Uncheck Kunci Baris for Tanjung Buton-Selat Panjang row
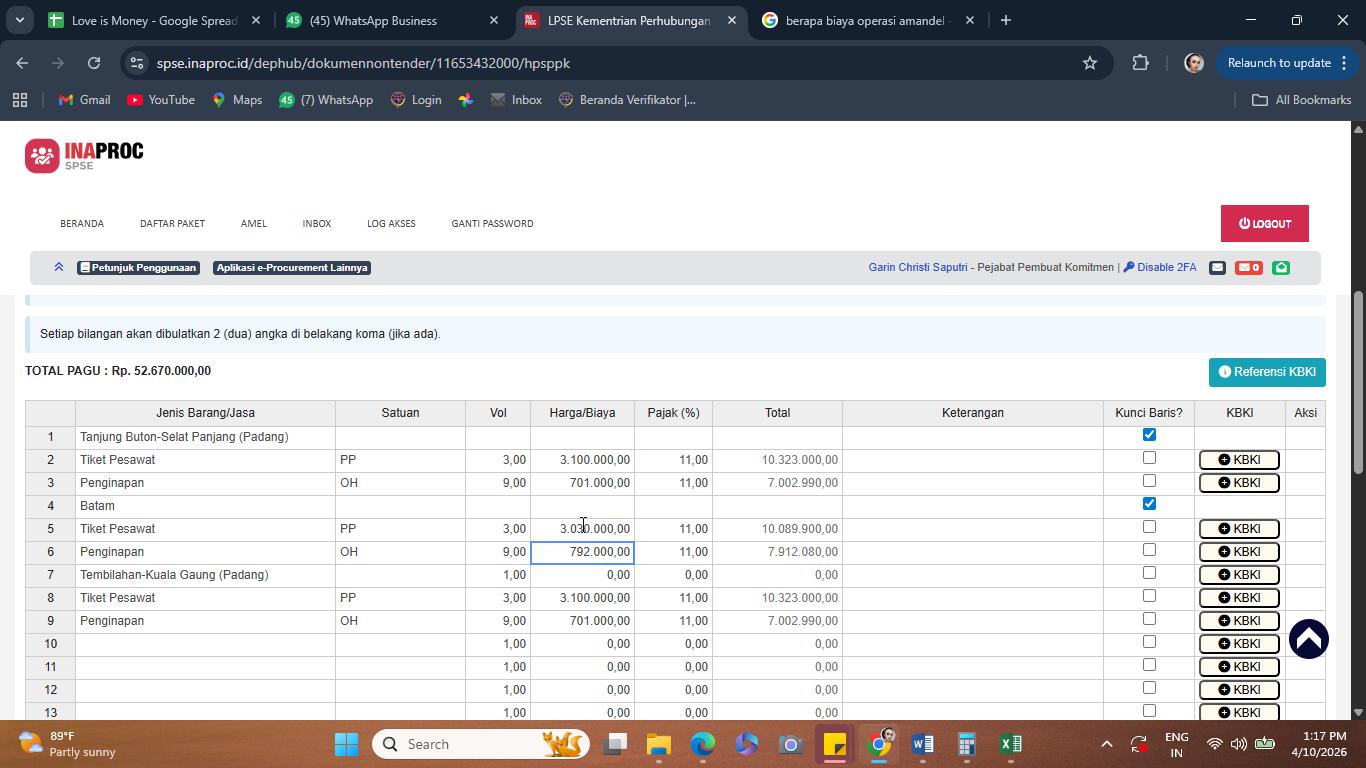This screenshot has width=1366, height=768. point(1149,435)
